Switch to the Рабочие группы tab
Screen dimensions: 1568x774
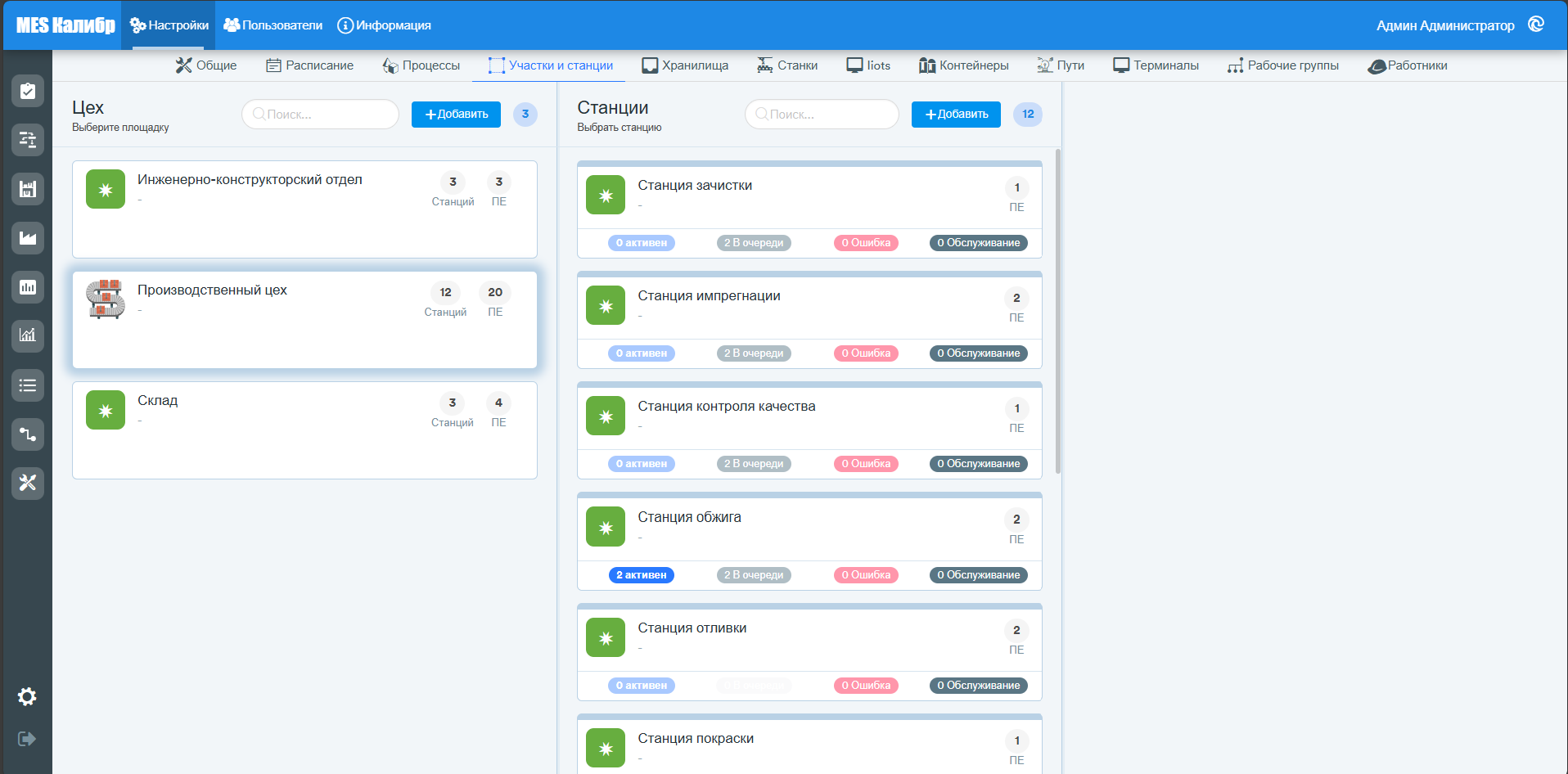tap(1283, 65)
